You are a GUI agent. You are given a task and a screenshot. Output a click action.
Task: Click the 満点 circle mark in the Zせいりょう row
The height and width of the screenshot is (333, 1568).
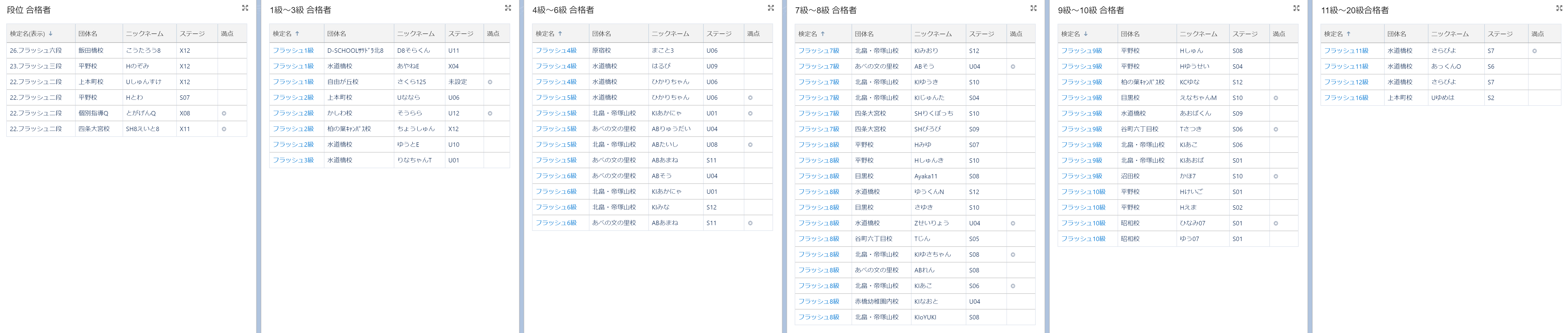(1013, 223)
